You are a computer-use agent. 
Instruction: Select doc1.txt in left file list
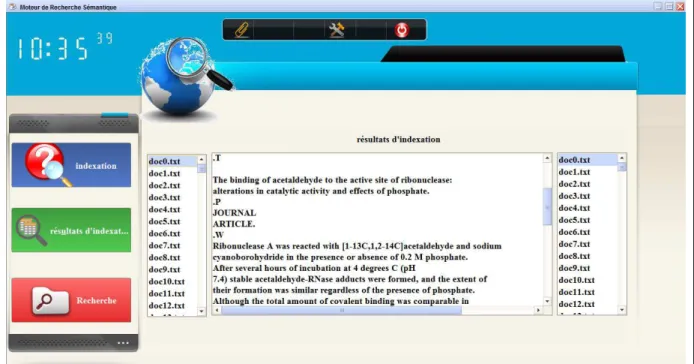[173, 173]
